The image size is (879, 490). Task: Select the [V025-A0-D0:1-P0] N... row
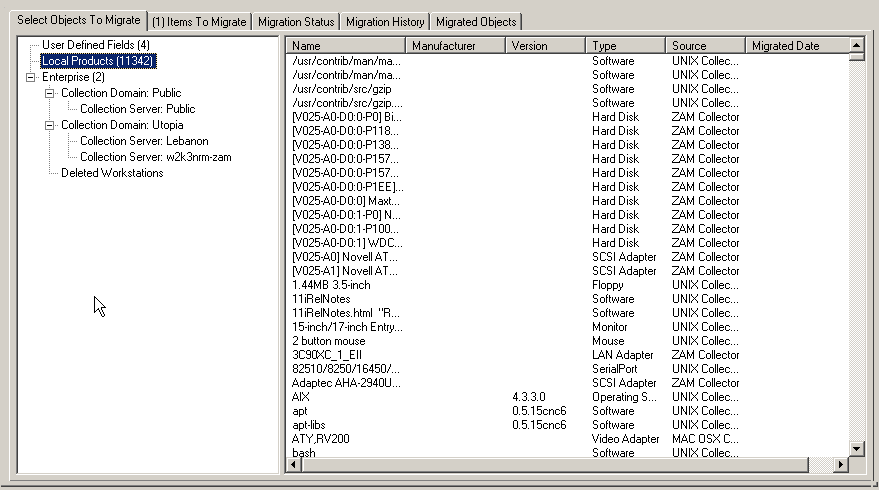567,215
